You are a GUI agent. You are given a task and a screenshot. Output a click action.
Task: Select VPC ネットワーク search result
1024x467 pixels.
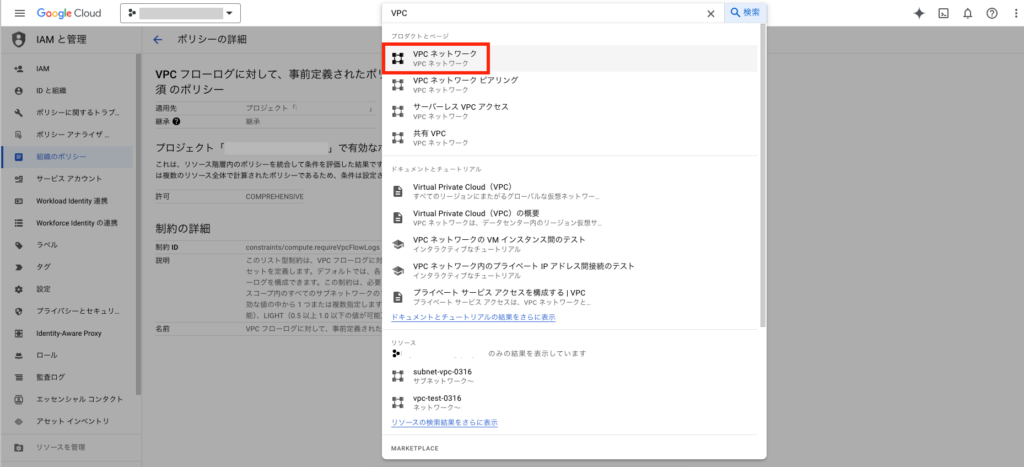coord(570,59)
